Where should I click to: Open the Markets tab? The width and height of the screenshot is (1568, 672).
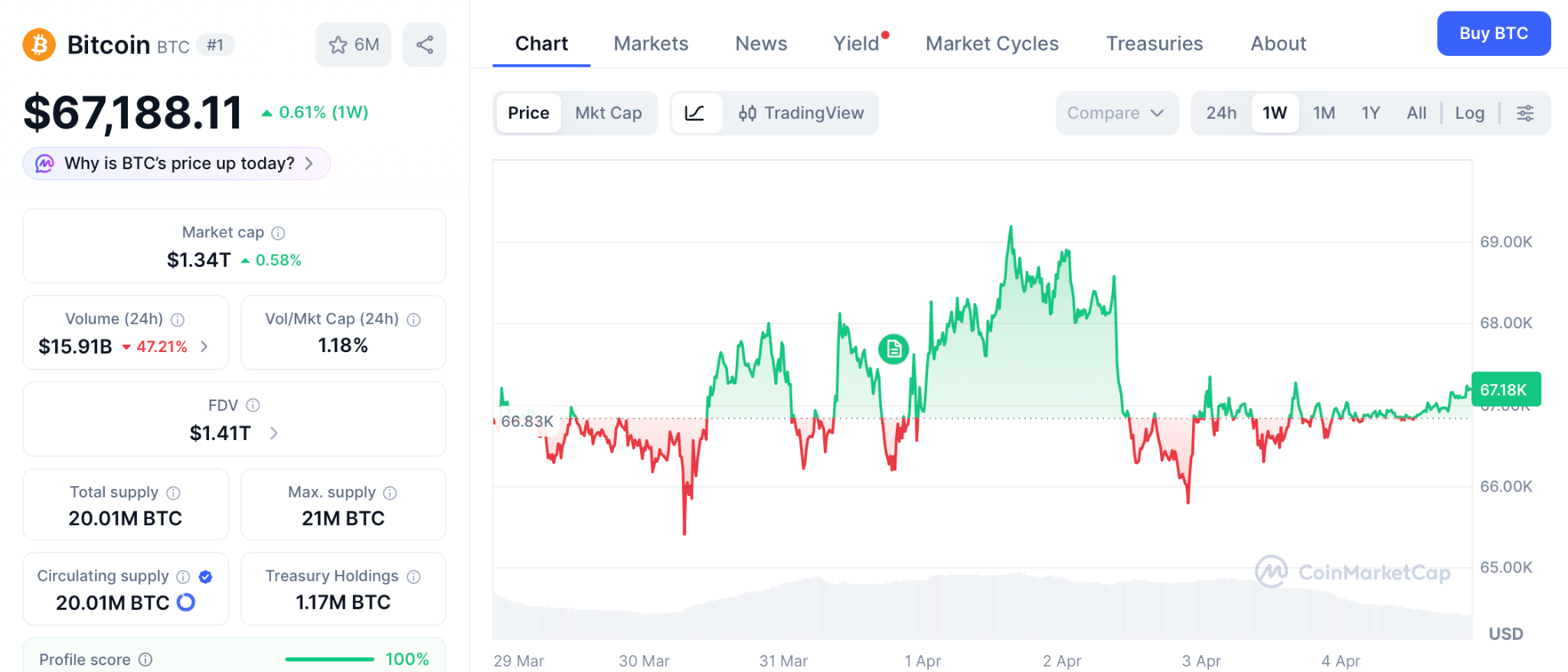651,44
